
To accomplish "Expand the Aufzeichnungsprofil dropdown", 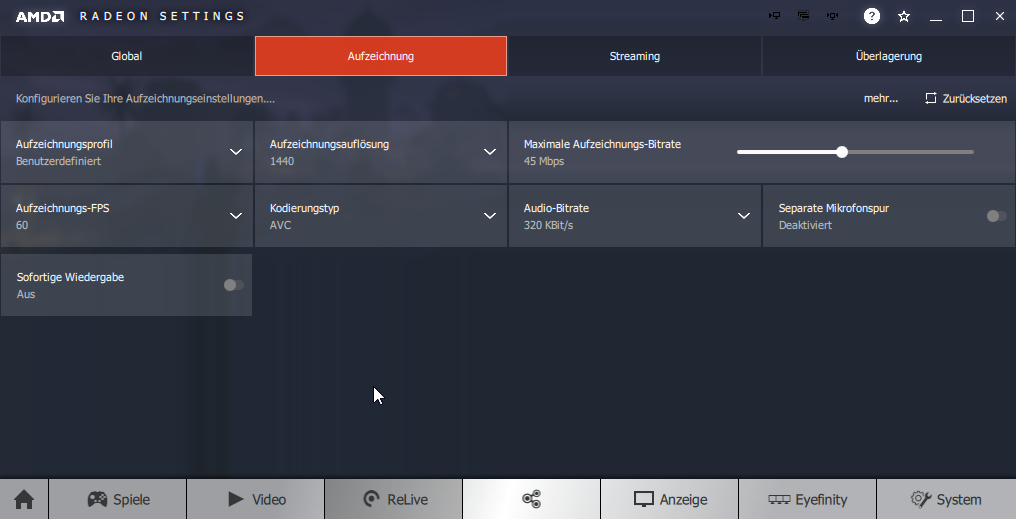I will pos(236,152).
